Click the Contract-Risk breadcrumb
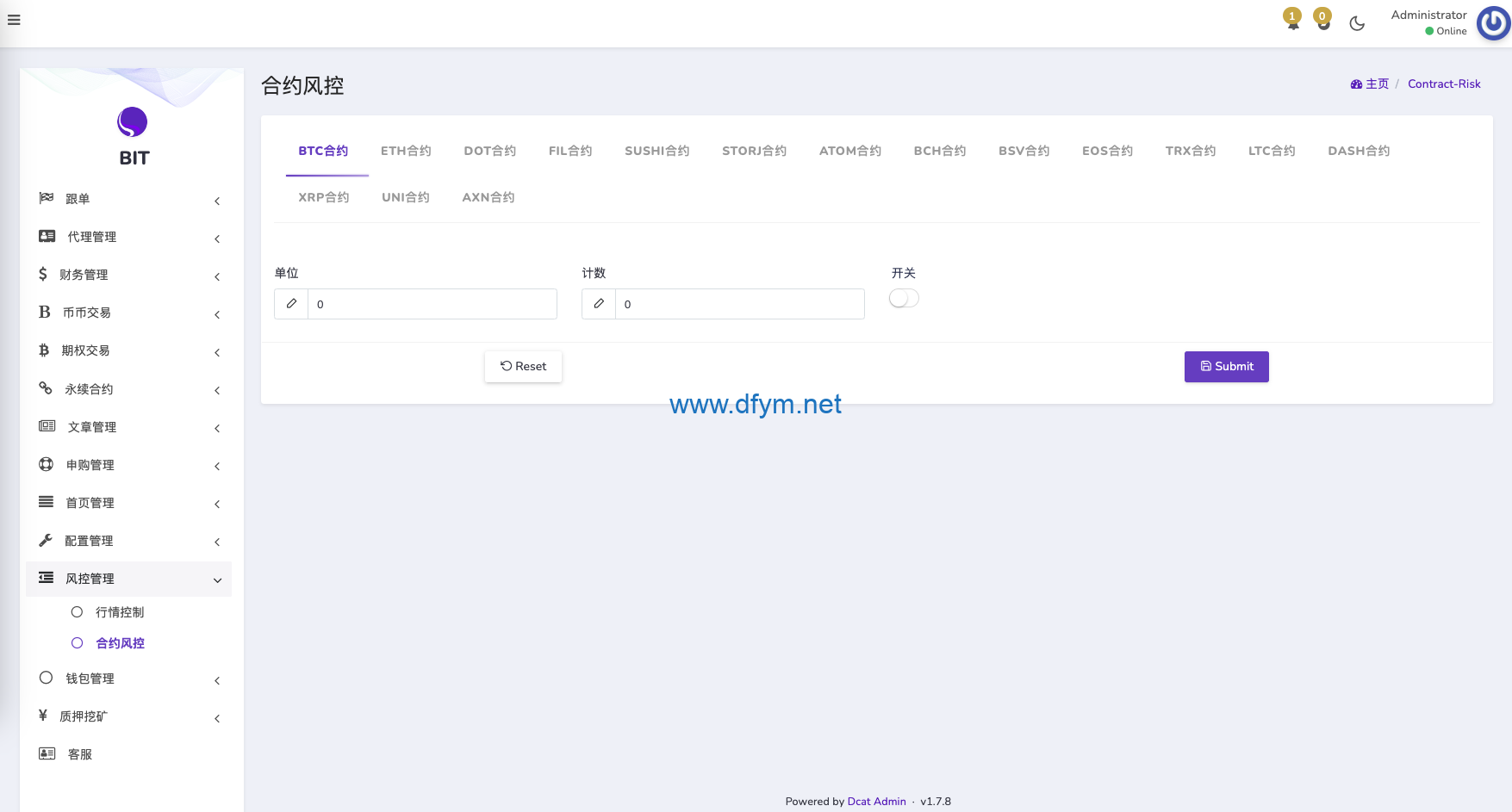Viewport: 1512px width, 812px height. [x=1444, y=84]
